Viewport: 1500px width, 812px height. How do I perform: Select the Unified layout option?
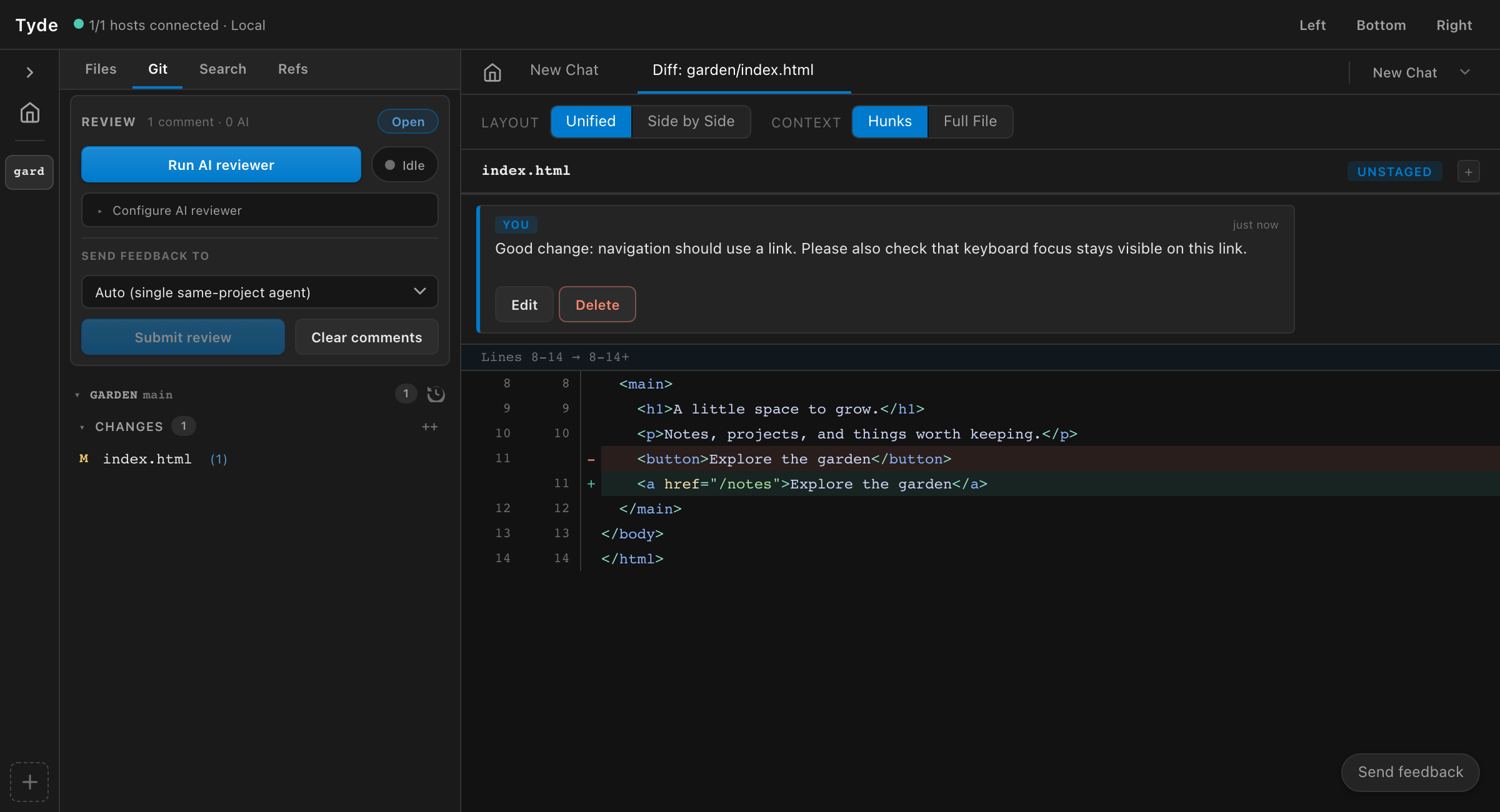click(x=591, y=121)
